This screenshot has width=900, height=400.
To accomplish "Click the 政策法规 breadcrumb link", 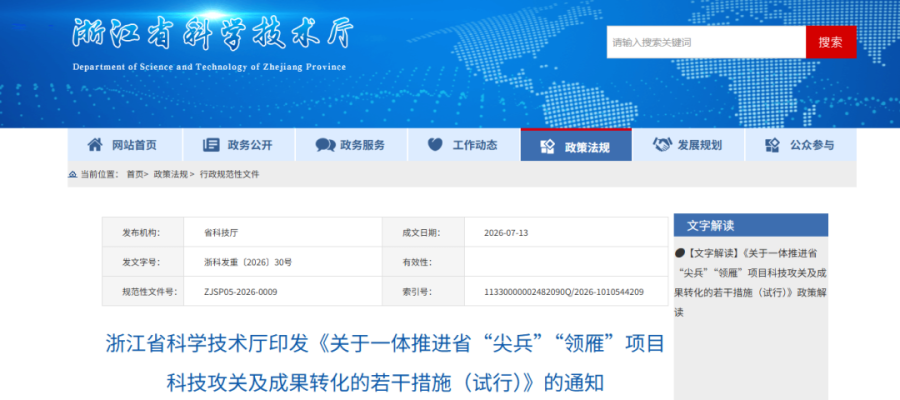I will [170, 174].
